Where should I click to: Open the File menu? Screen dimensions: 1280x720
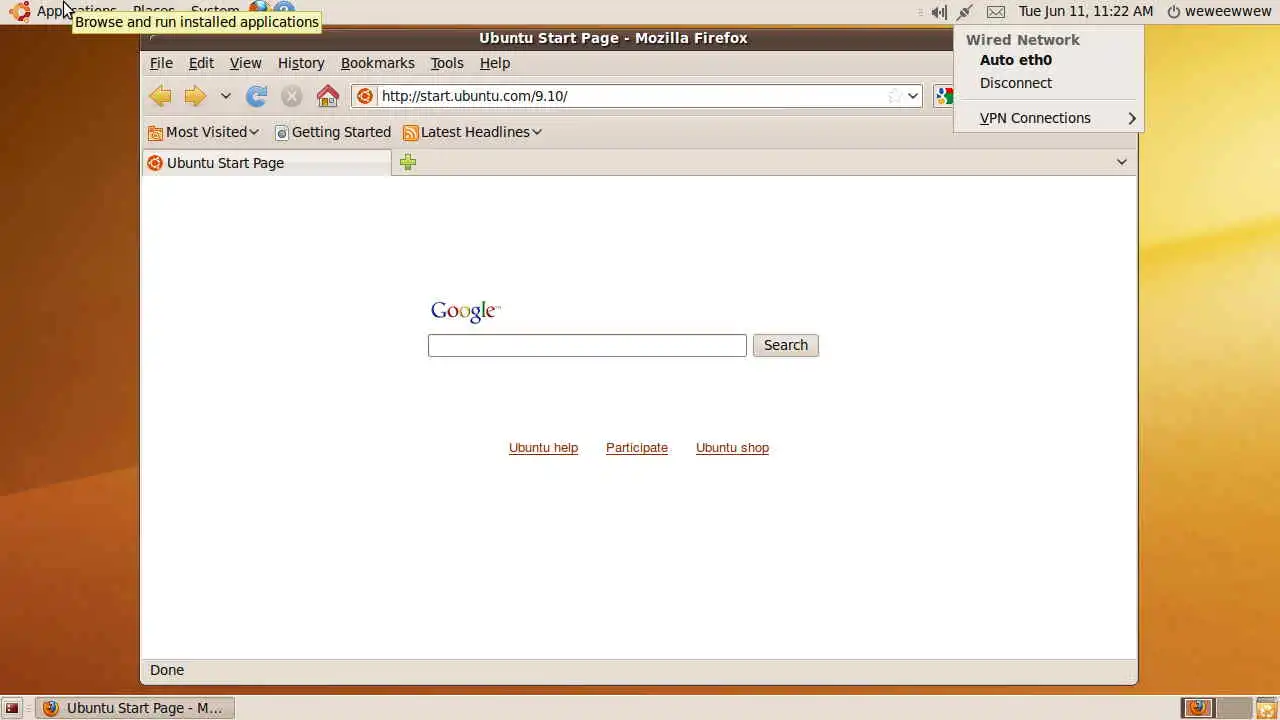point(161,63)
